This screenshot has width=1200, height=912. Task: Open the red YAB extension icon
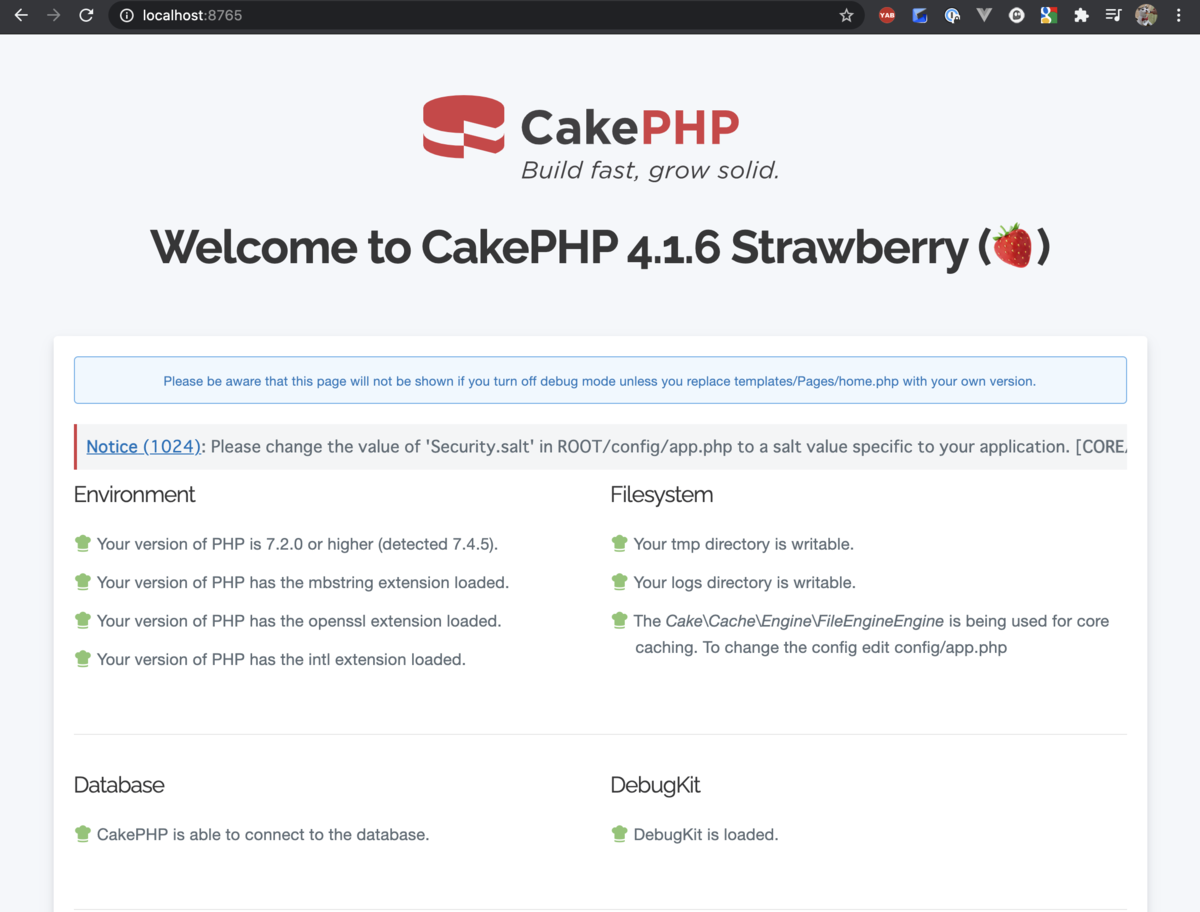click(x=887, y=15)
